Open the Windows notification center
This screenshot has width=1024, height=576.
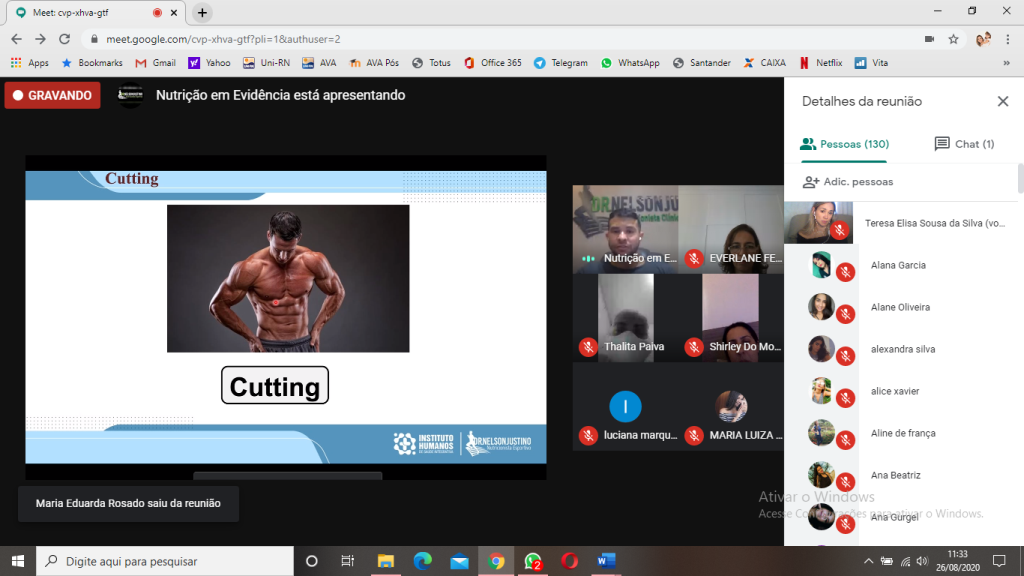coord(999,561)
